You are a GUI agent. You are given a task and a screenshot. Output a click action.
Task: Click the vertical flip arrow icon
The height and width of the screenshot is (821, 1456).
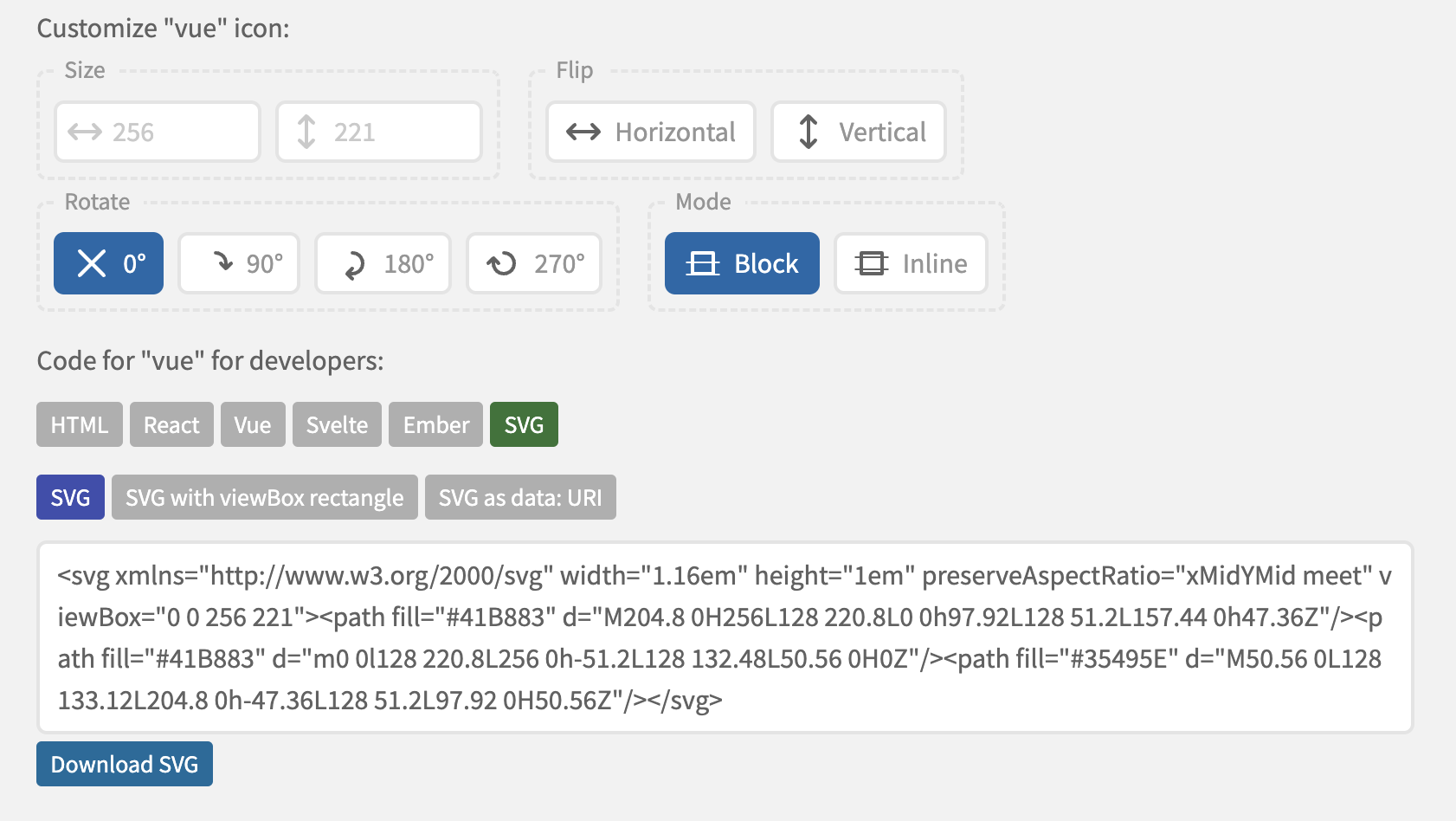pyautogui.click(x=807, y=132)
